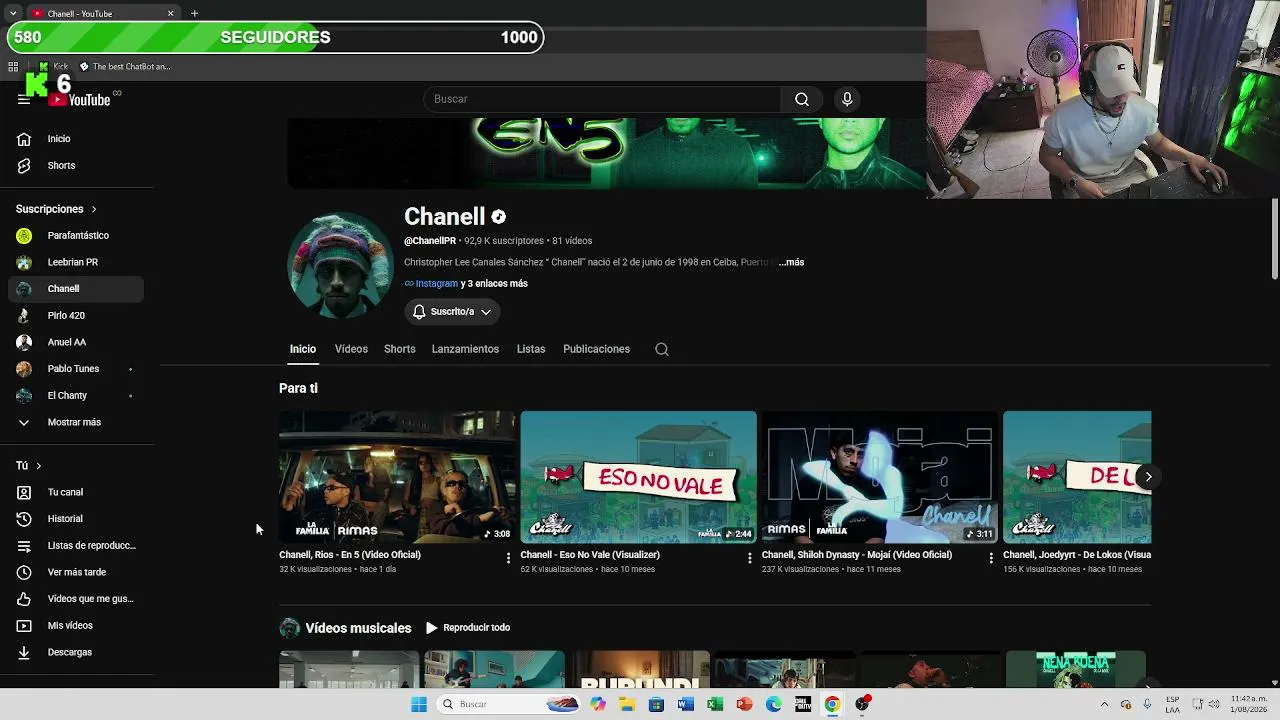This screenshot has width=1280, height=720.
Task: Open the Historial clock icon
Action: point(24,519)
